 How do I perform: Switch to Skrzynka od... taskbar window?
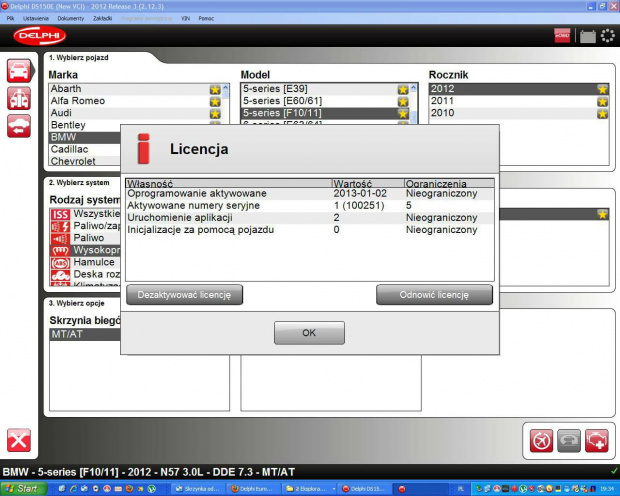(199, 489)
